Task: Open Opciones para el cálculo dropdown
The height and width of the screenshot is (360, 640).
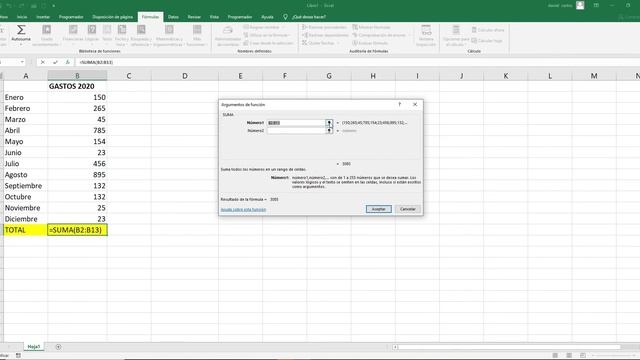Action: coord(456,35)
